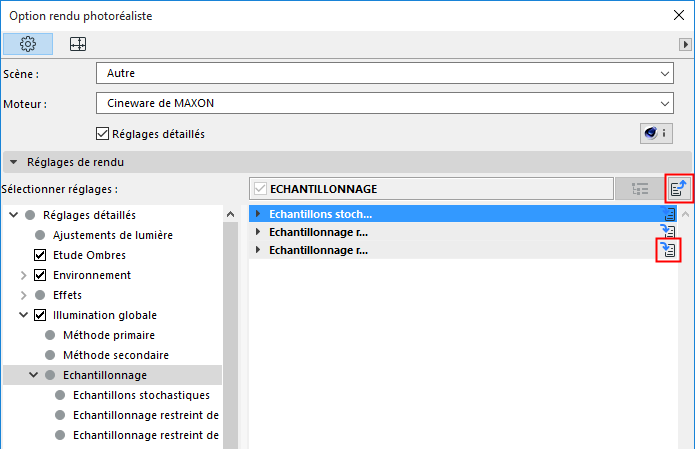Click the go-to-parent settings icon
The height and width of the screenshot is (449, 695).
(679, 189)
